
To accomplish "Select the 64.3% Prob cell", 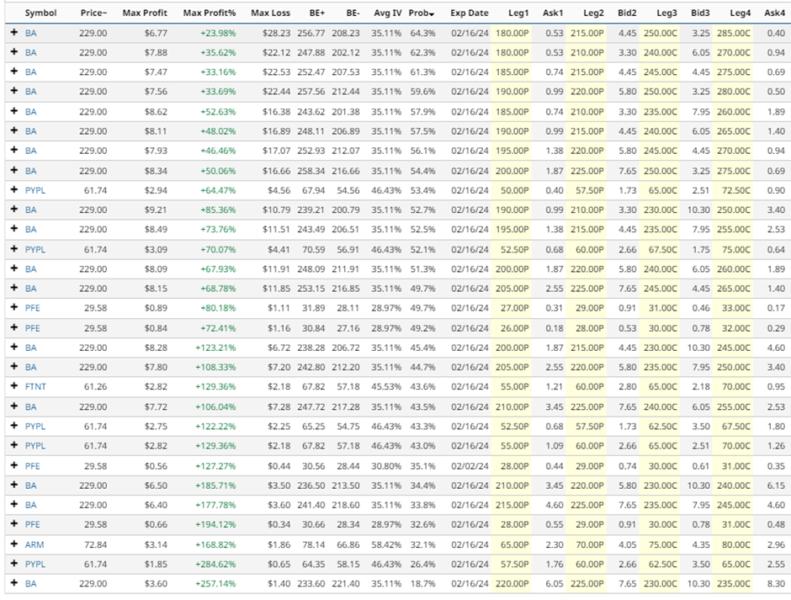I will click(422, 33).
